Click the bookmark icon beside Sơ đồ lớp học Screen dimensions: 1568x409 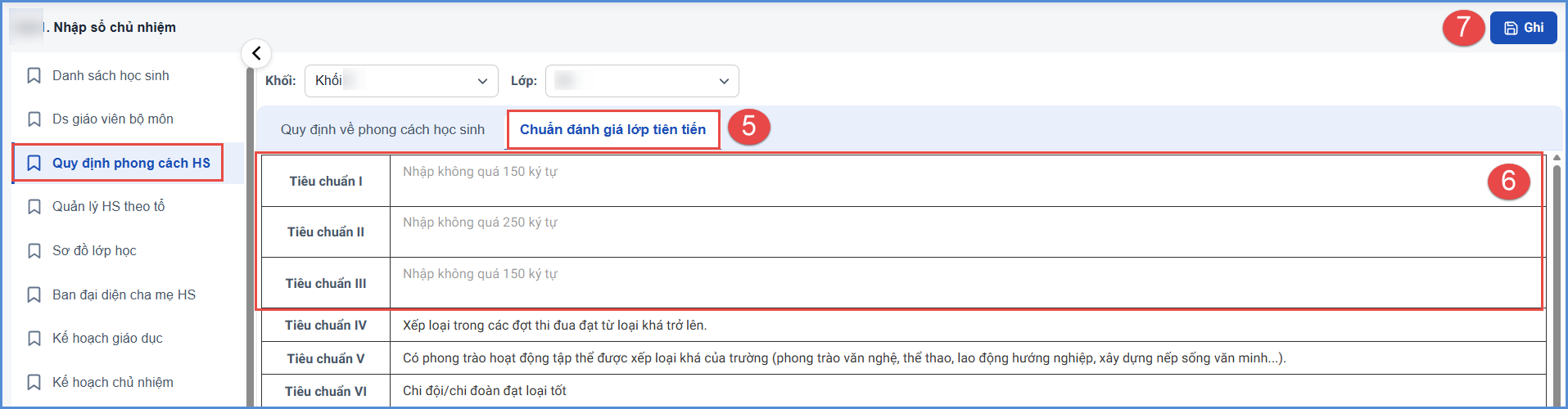(34, 251)
